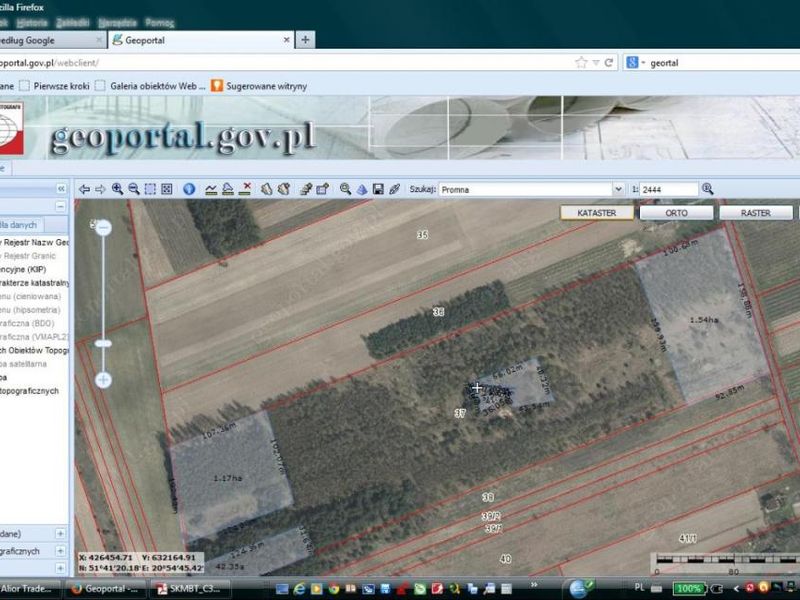Show hidden taskbar quick launch items

(x=534, y=585)
